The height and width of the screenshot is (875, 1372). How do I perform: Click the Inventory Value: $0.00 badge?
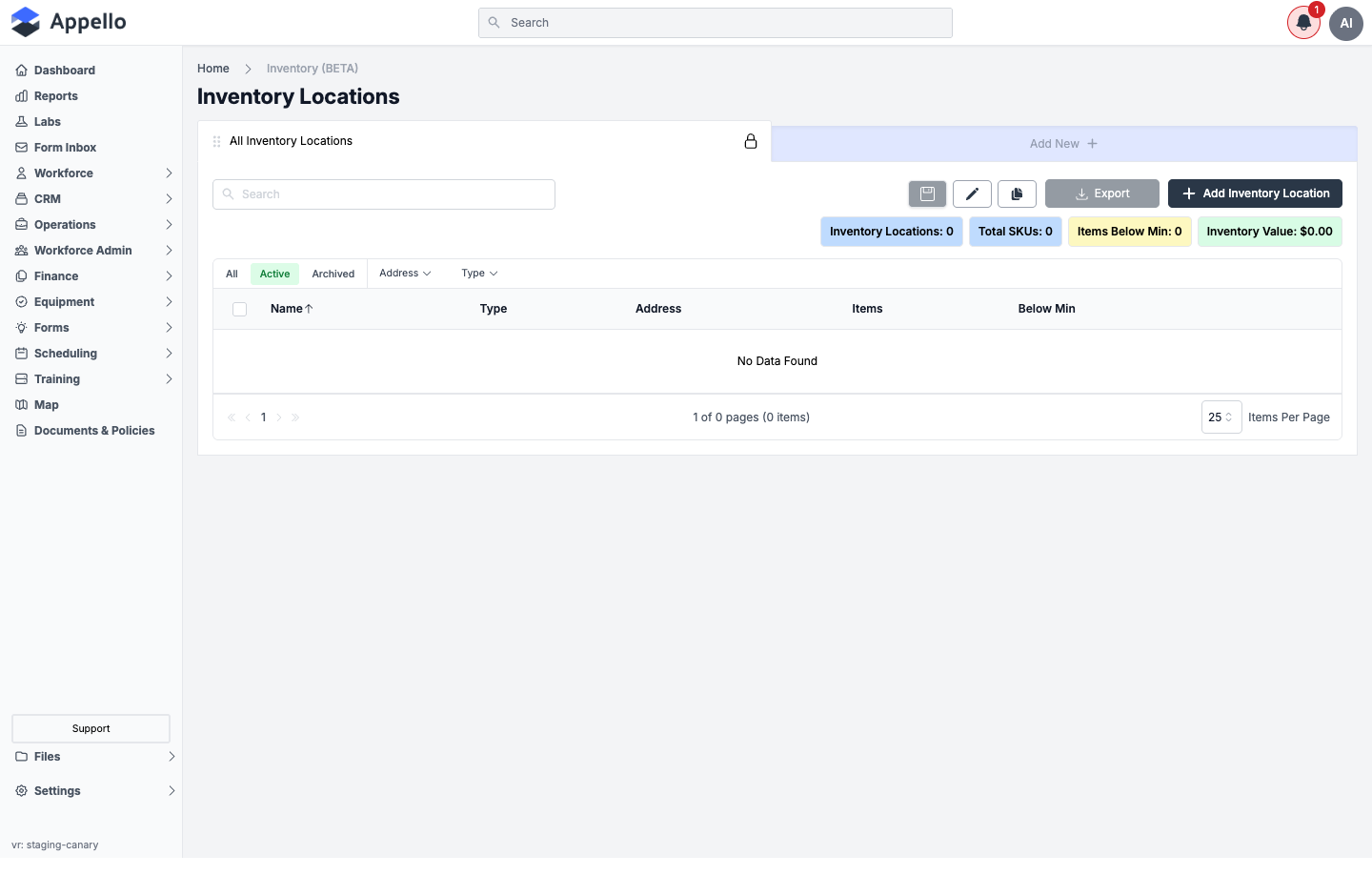(x=1270, y=232)
